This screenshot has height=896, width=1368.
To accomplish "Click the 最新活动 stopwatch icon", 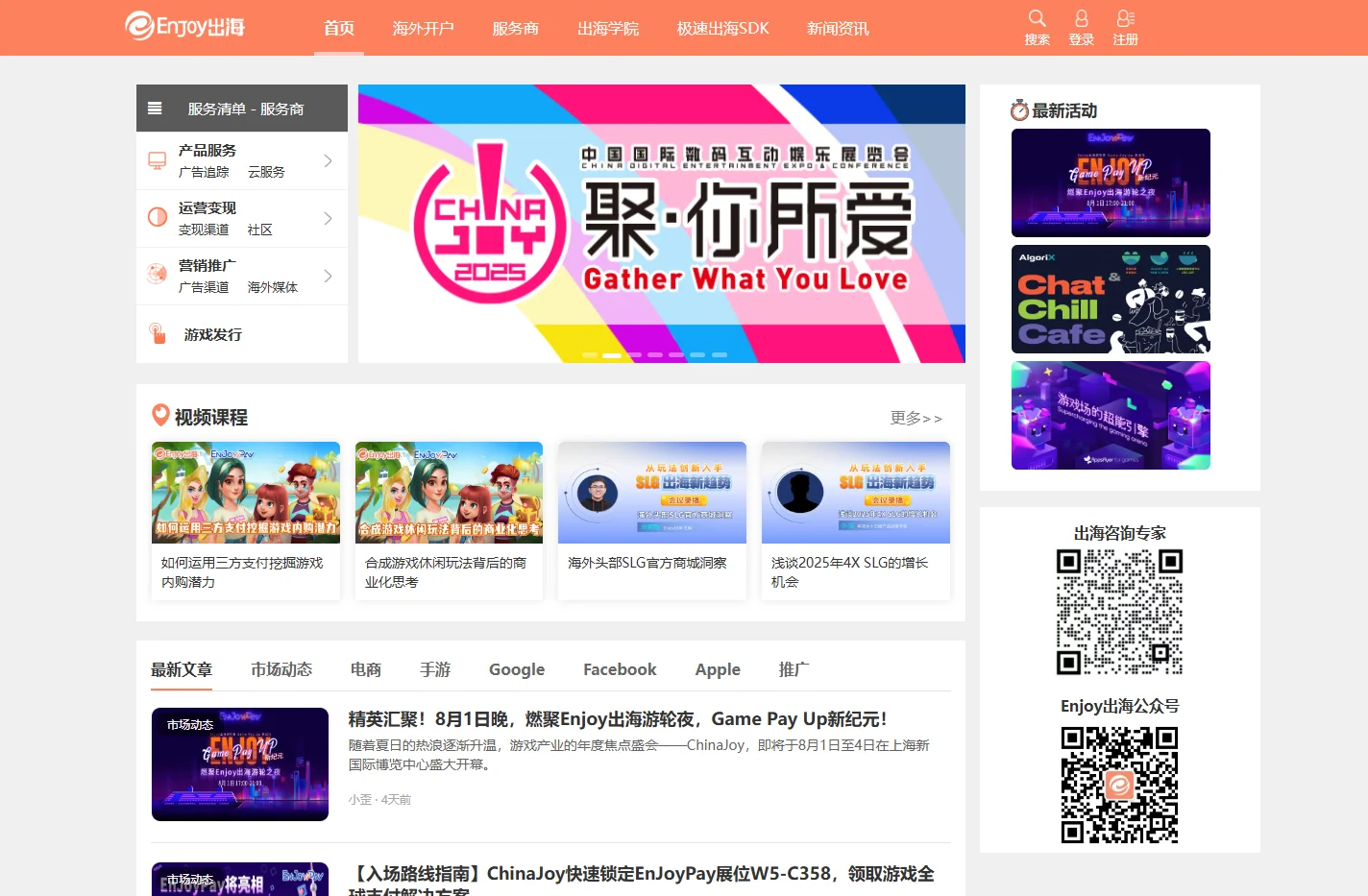I will tap(1019, 110).
